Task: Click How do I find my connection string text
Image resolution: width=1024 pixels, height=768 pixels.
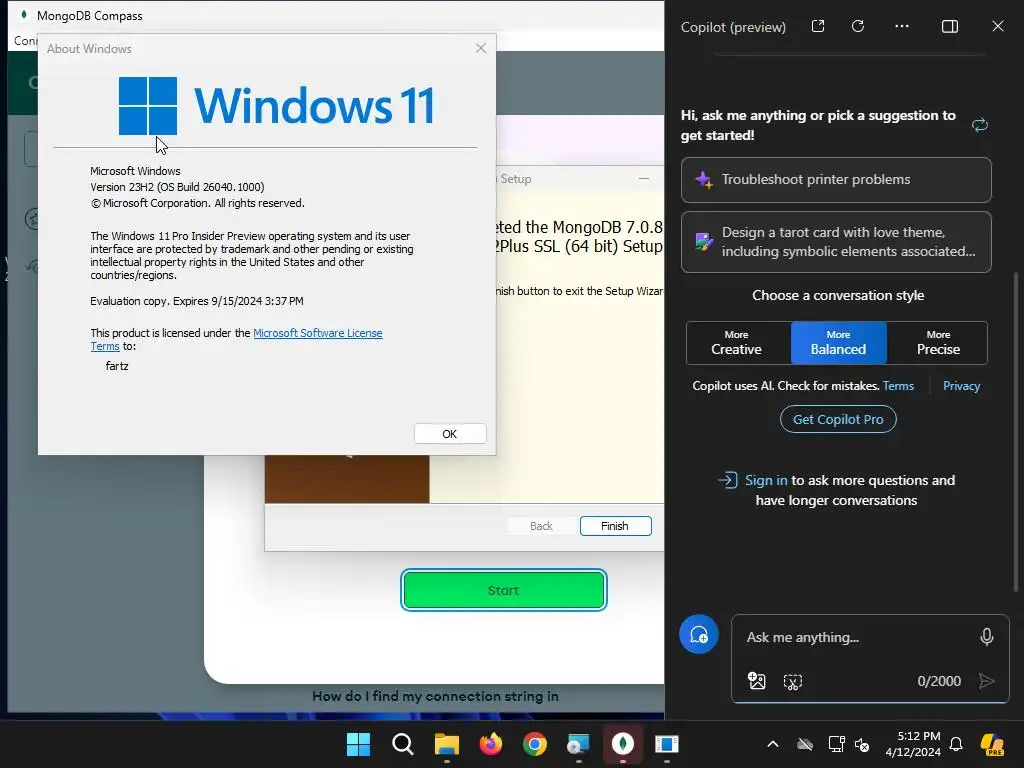Action: (x=435, y=696)
